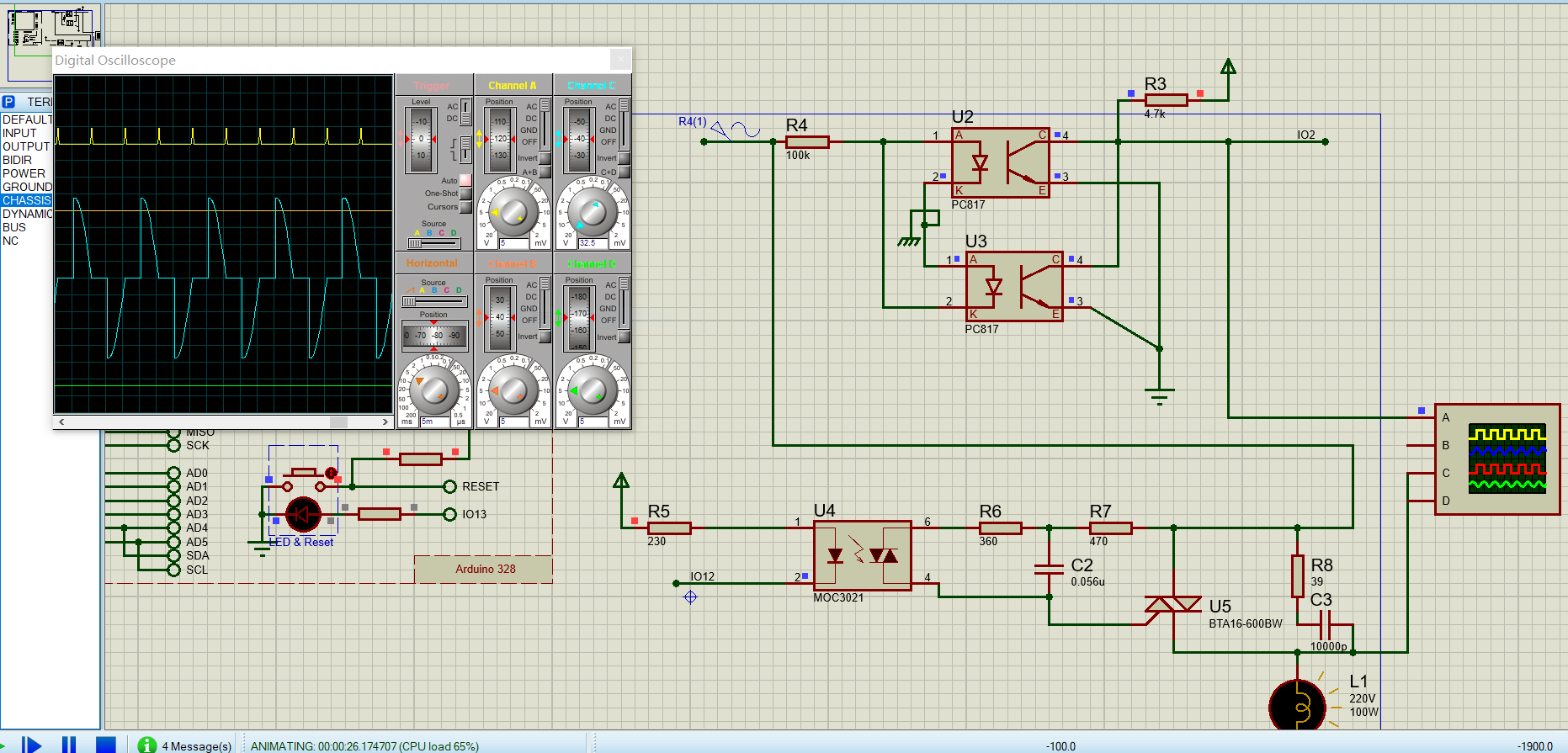Click the Channel C coupling mode slider
The image size is (1568, 753).
point(624,124)
